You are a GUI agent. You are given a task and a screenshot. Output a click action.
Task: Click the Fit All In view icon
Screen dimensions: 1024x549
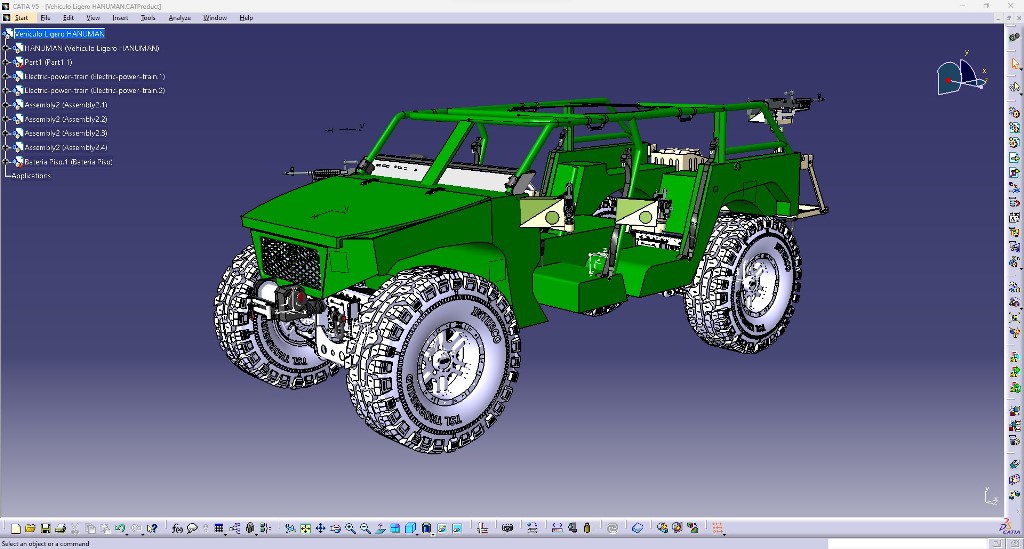[x=305, y=528]
